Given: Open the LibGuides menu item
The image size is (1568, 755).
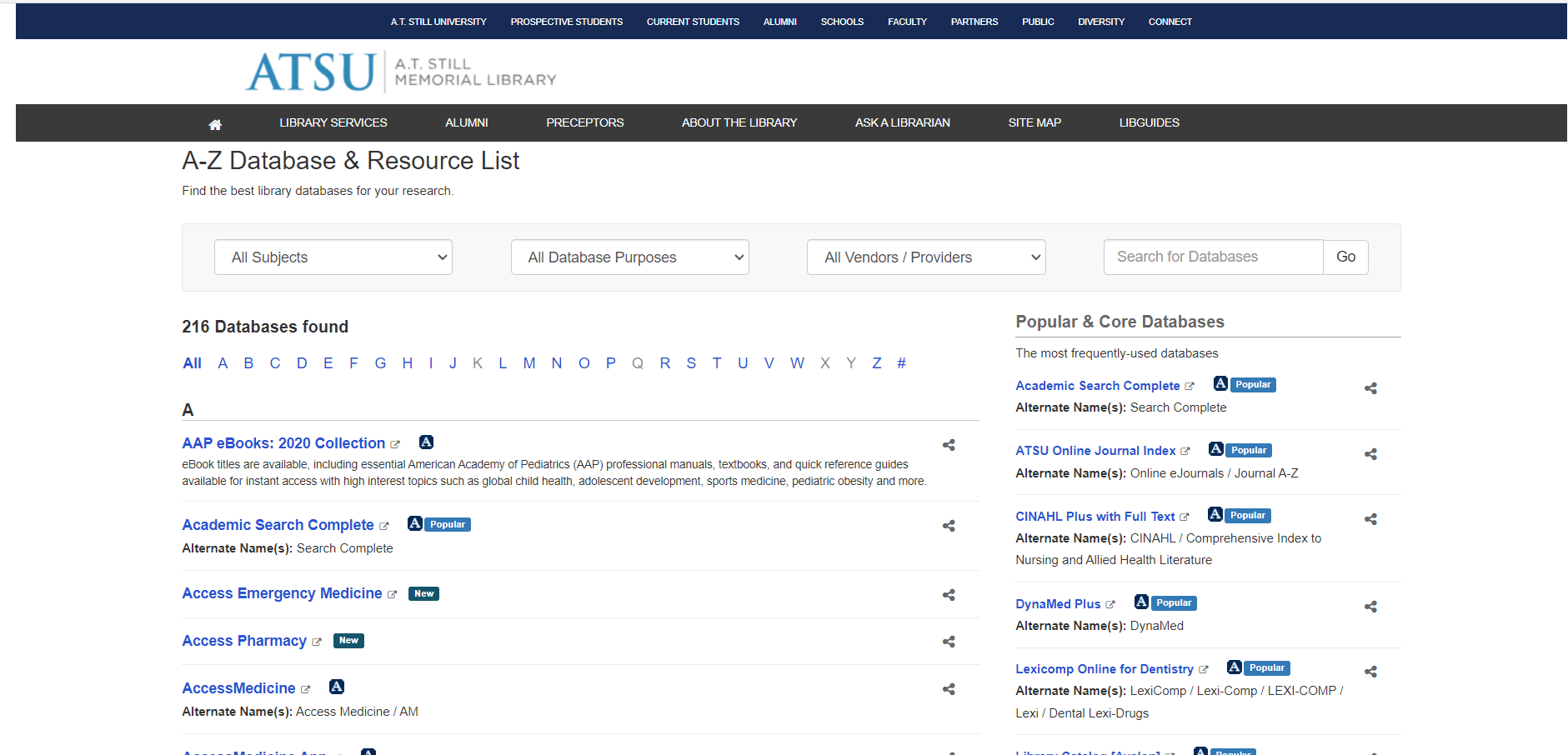Looking at the screenshot, I should (x=1150, y=122).
